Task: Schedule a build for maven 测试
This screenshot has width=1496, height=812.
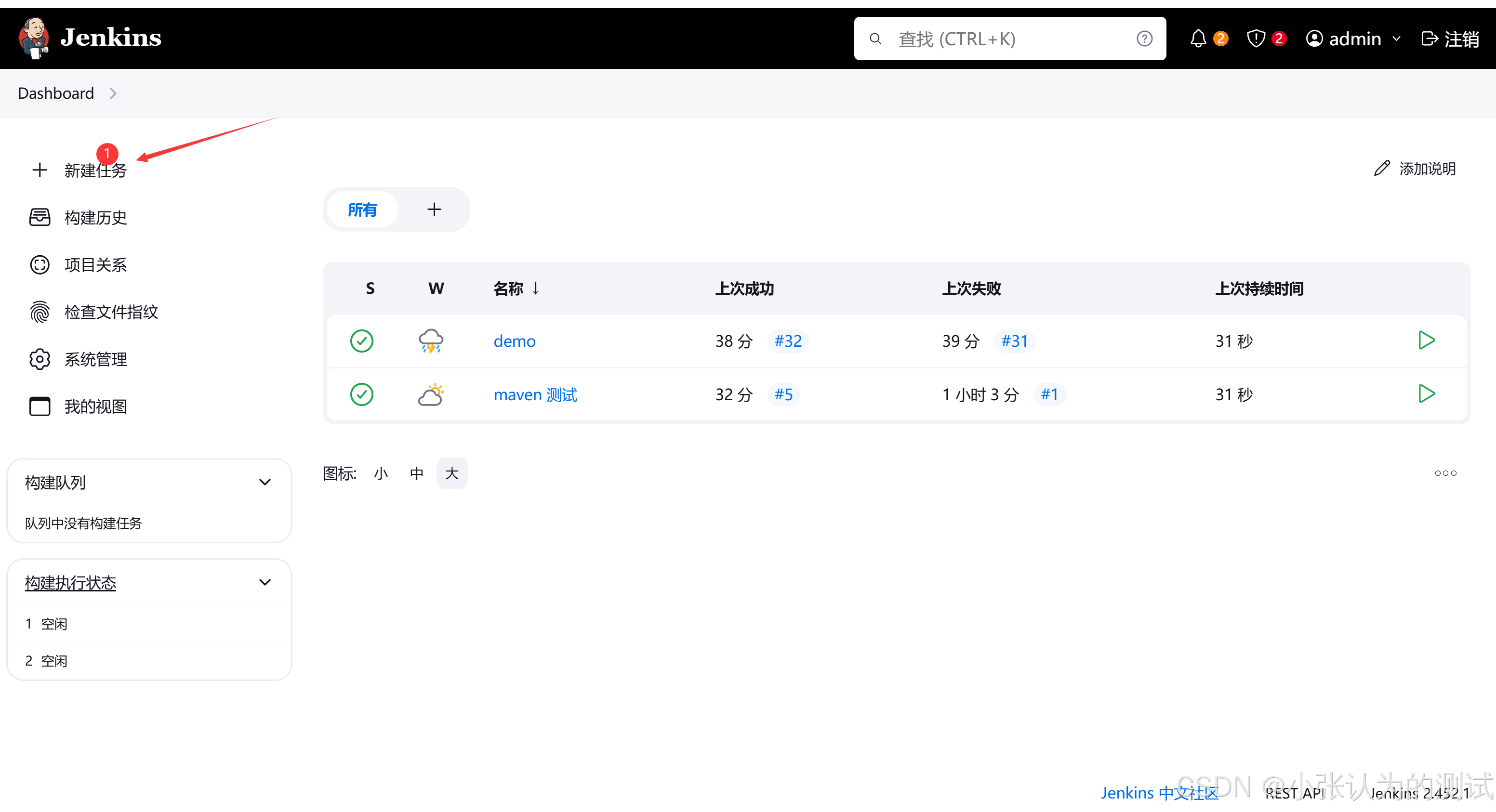Action: click(x=1426, y=393)
